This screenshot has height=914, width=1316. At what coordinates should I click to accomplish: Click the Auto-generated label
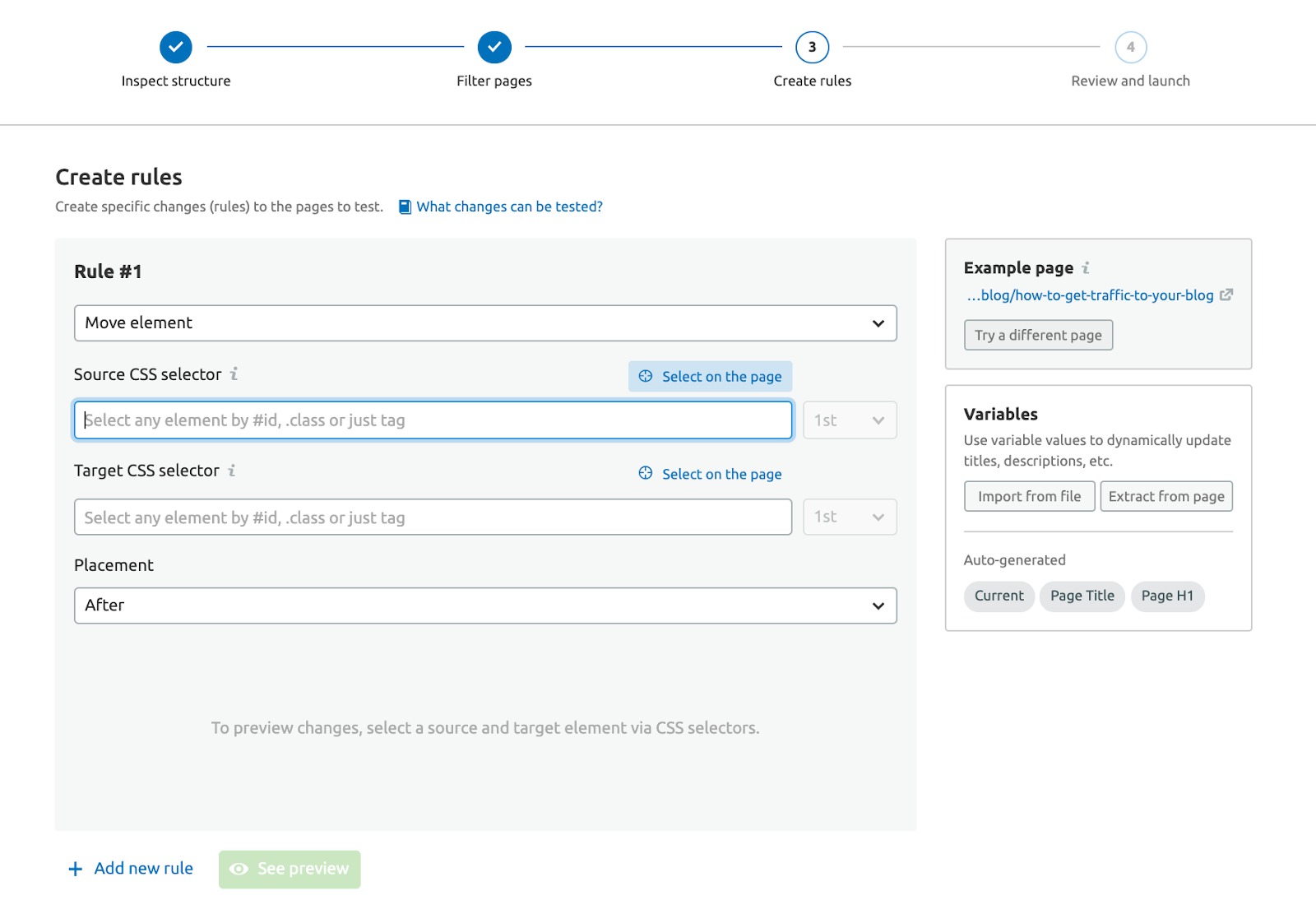click(1014, 560)
